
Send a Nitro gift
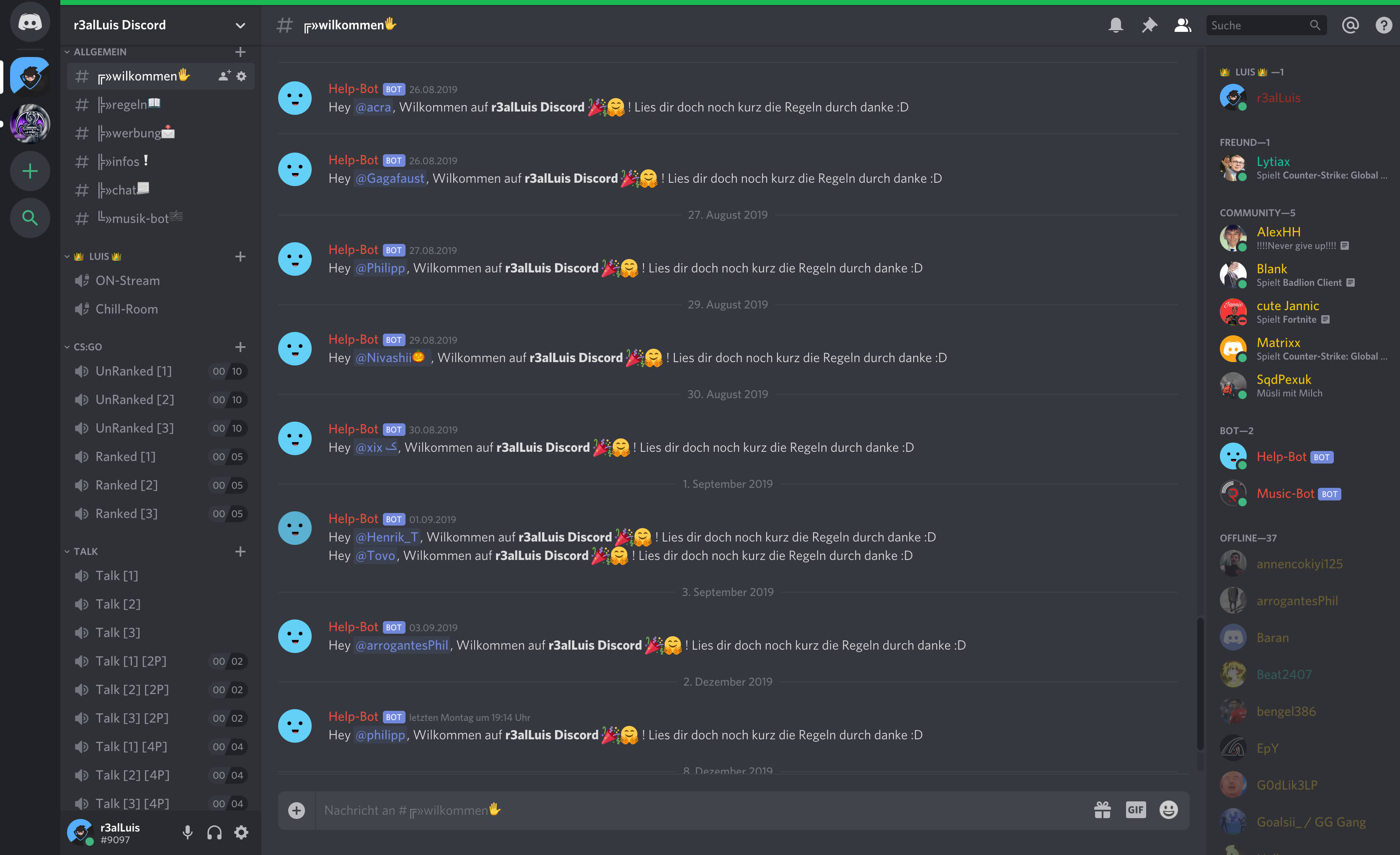[x=1102, y=809]
